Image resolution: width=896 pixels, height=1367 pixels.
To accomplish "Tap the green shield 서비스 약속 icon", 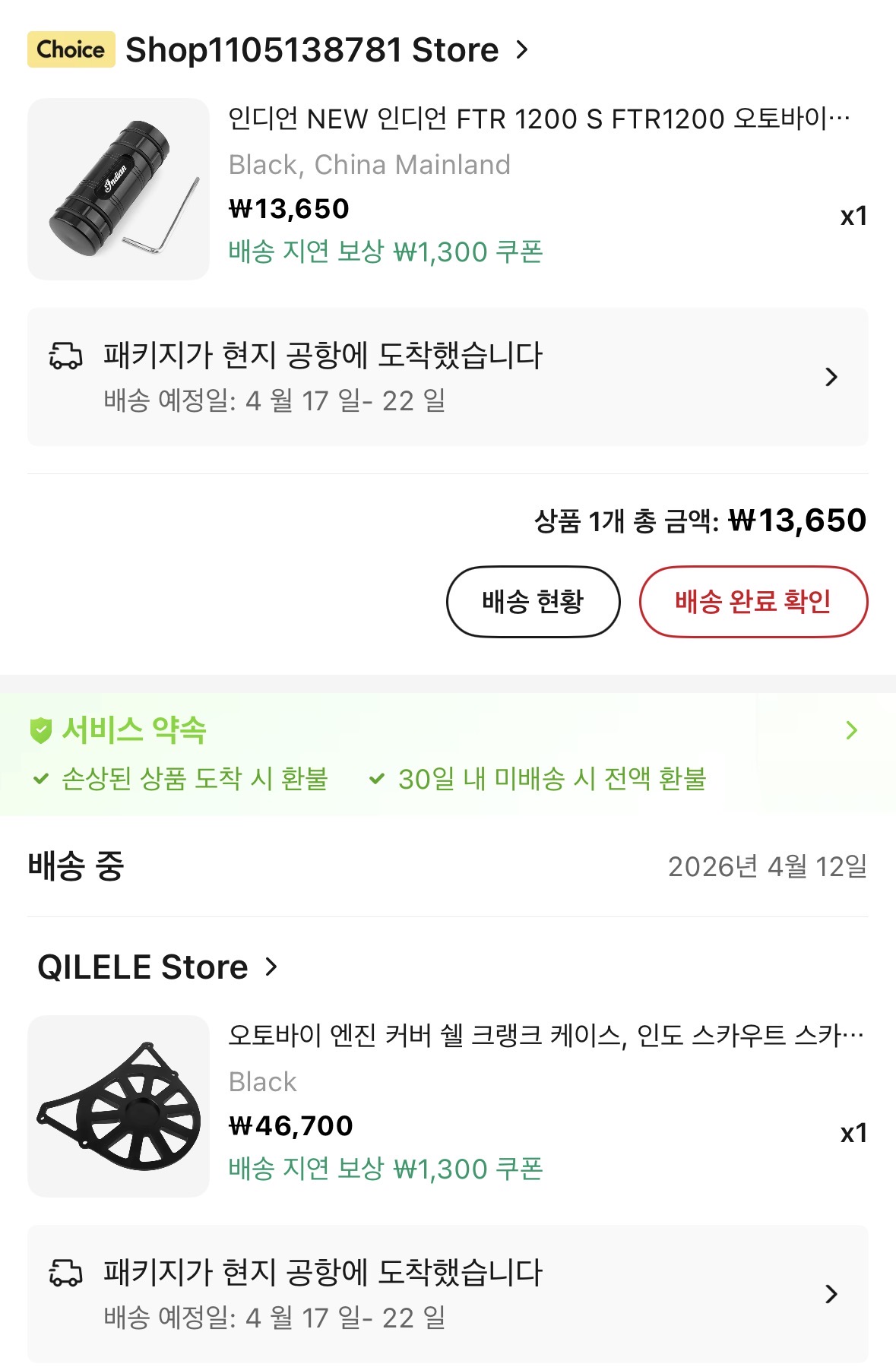I will point(41,730).
